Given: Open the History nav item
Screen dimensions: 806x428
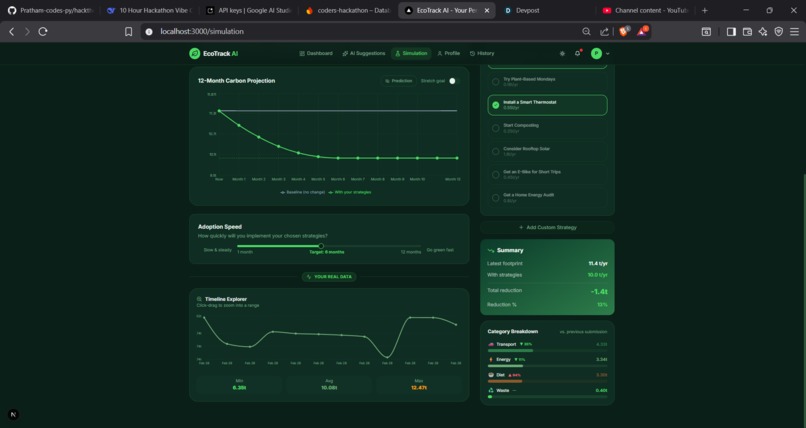Looking at the screenshot, I should (482, 53).
